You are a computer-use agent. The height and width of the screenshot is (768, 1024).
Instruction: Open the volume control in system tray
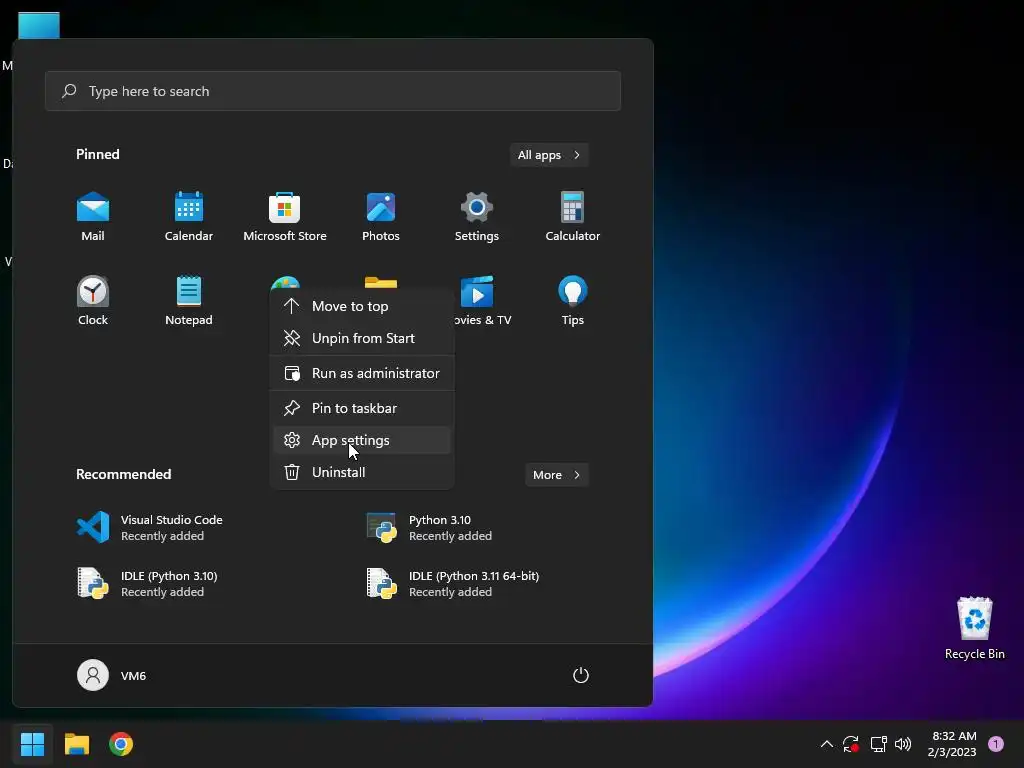pos(903,744)
